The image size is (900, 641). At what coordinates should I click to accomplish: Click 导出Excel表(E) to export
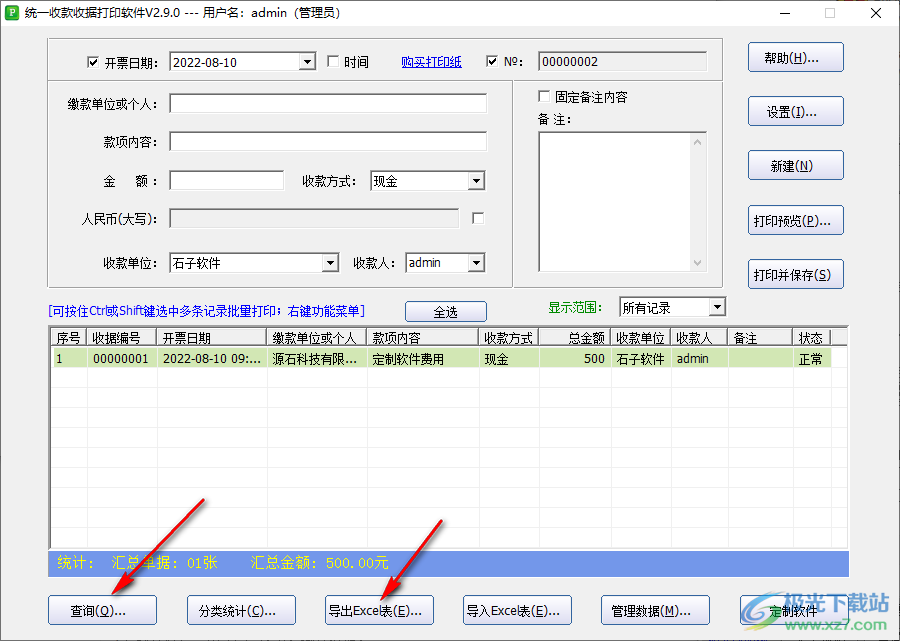[x=379, y=610]
